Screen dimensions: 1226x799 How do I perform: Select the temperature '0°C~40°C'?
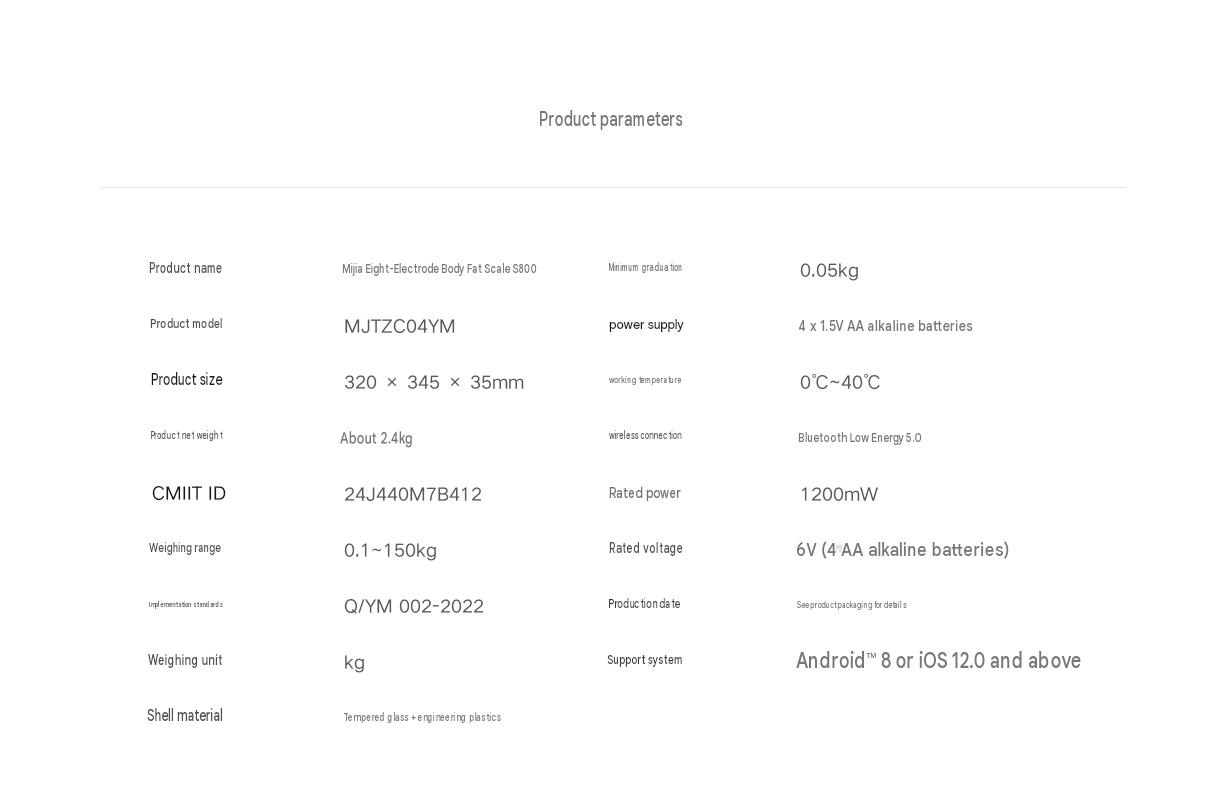(x=840, y=382)
